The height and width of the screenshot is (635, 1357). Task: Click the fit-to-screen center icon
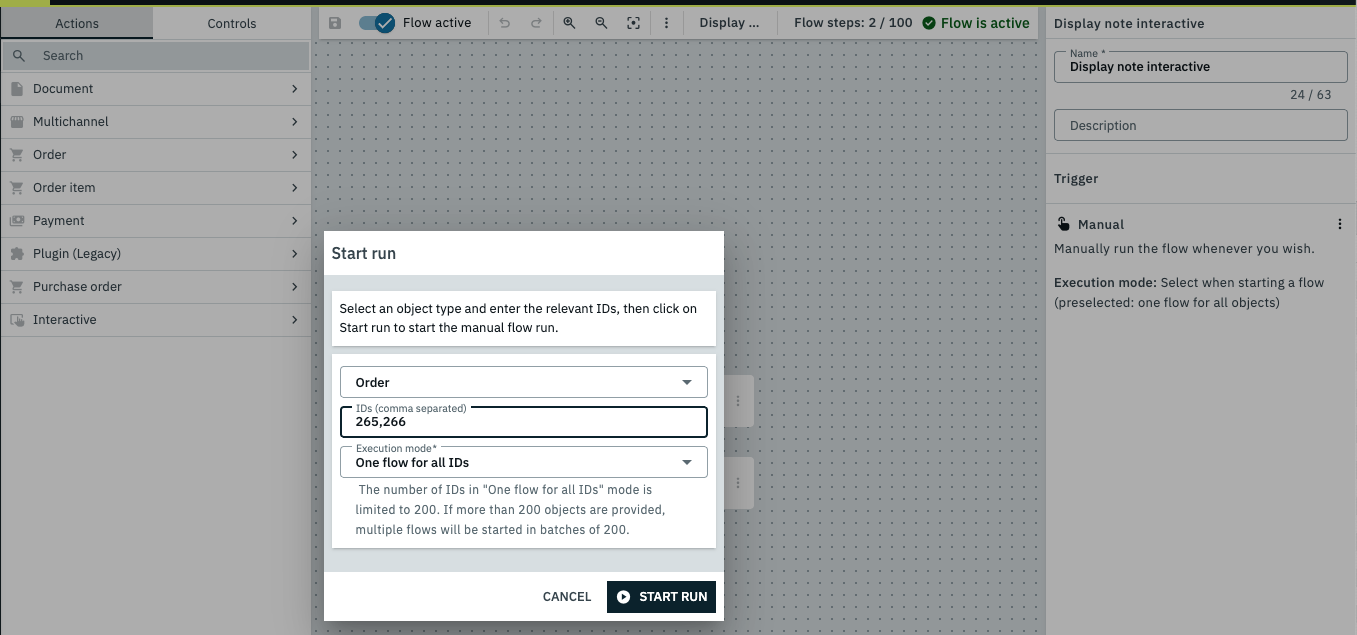633,23
